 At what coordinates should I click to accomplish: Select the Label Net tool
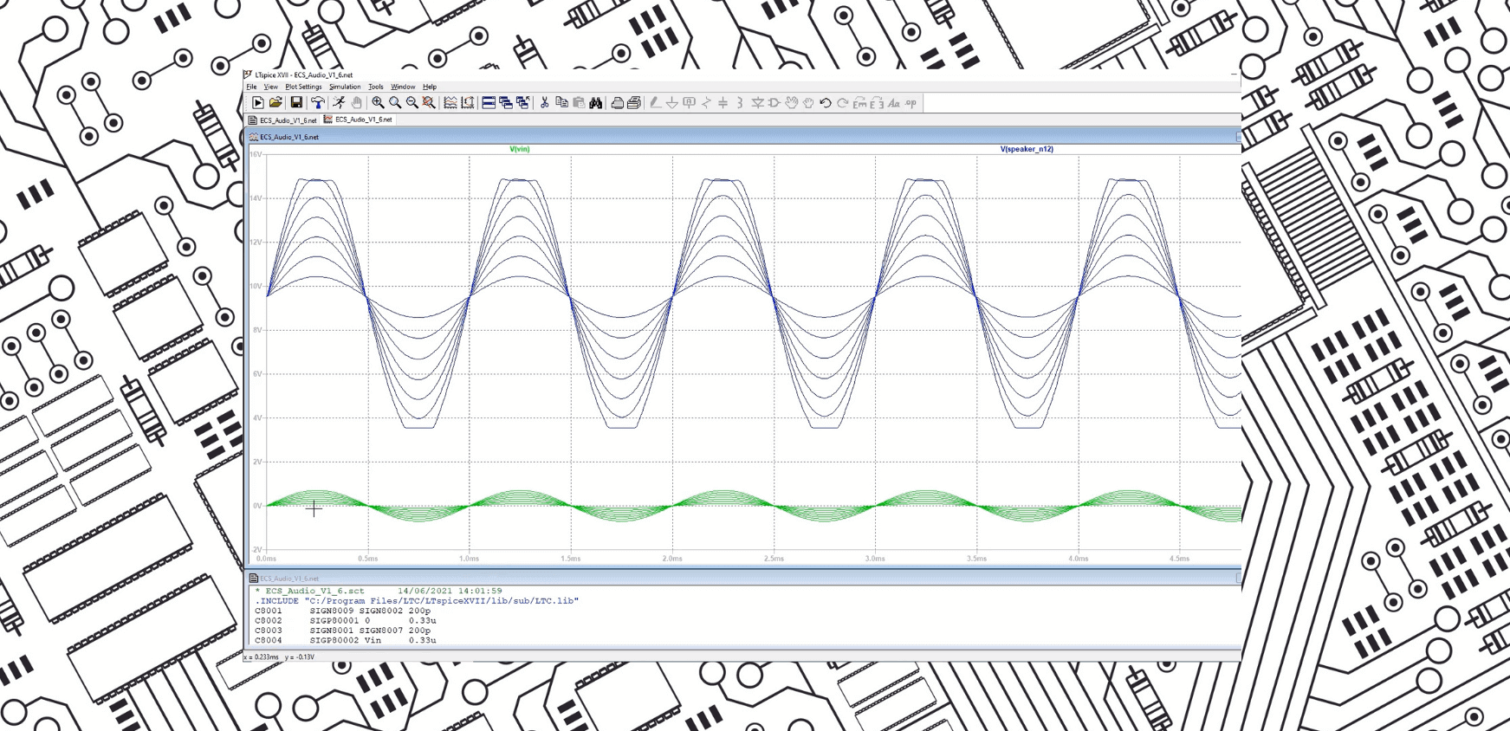(689, 102)
